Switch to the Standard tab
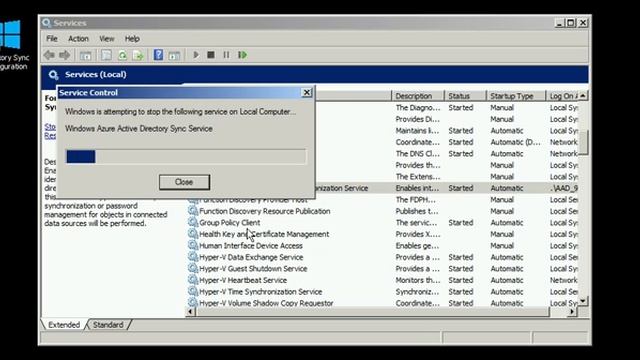The image size is (640, 360). 108,325
